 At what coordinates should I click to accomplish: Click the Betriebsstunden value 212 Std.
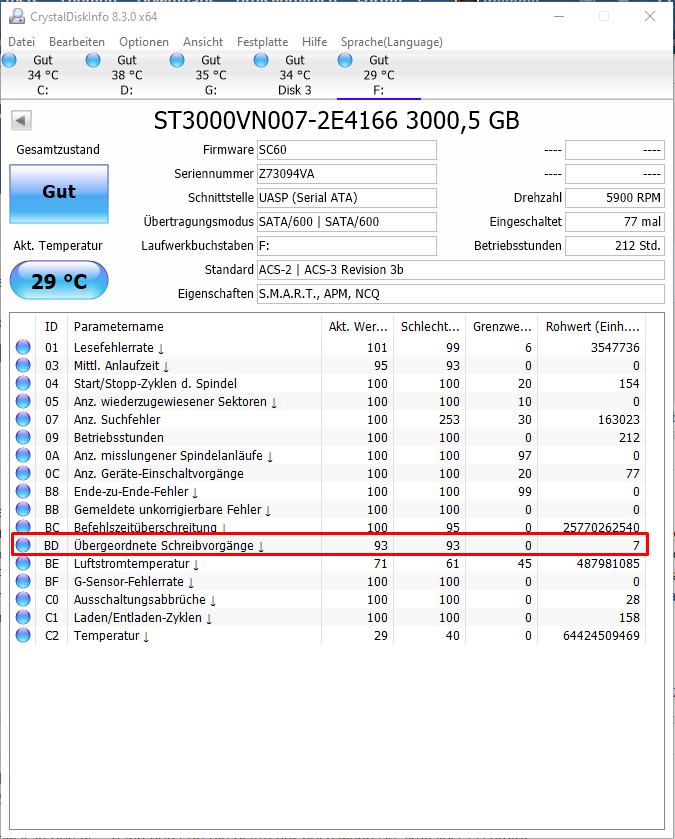click(615, 246)
